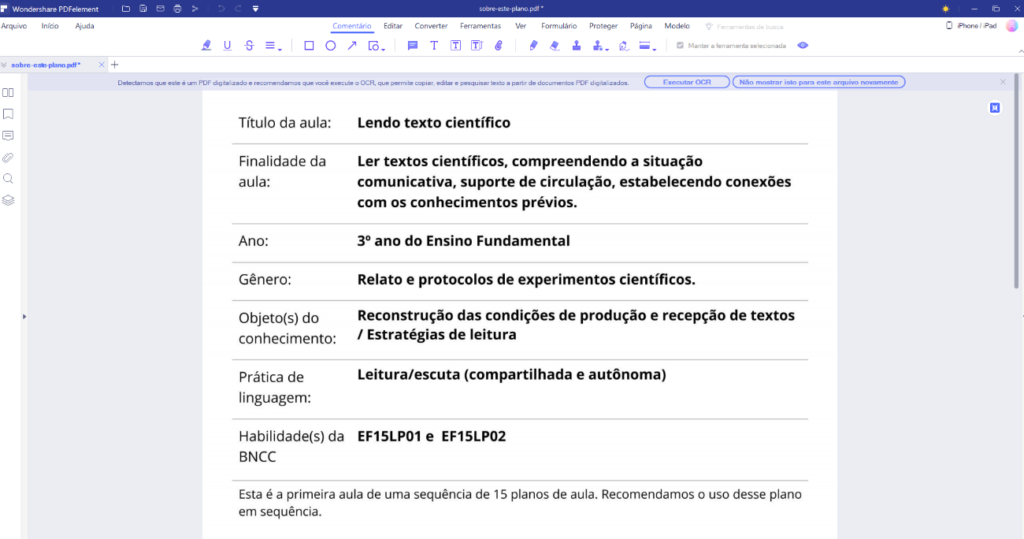
Task: Pick the Arrow drawing tool
Action: point(352,45)
